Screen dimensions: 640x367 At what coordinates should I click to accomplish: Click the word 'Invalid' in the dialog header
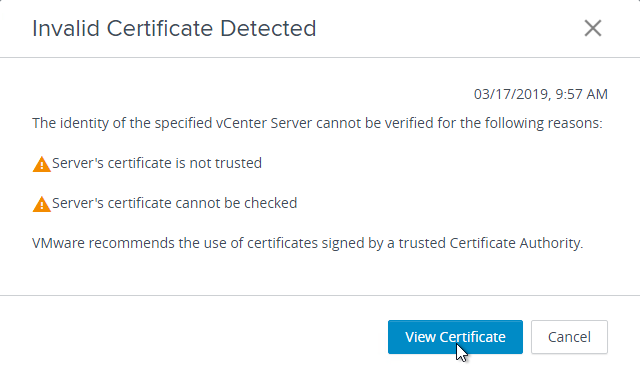66,29
